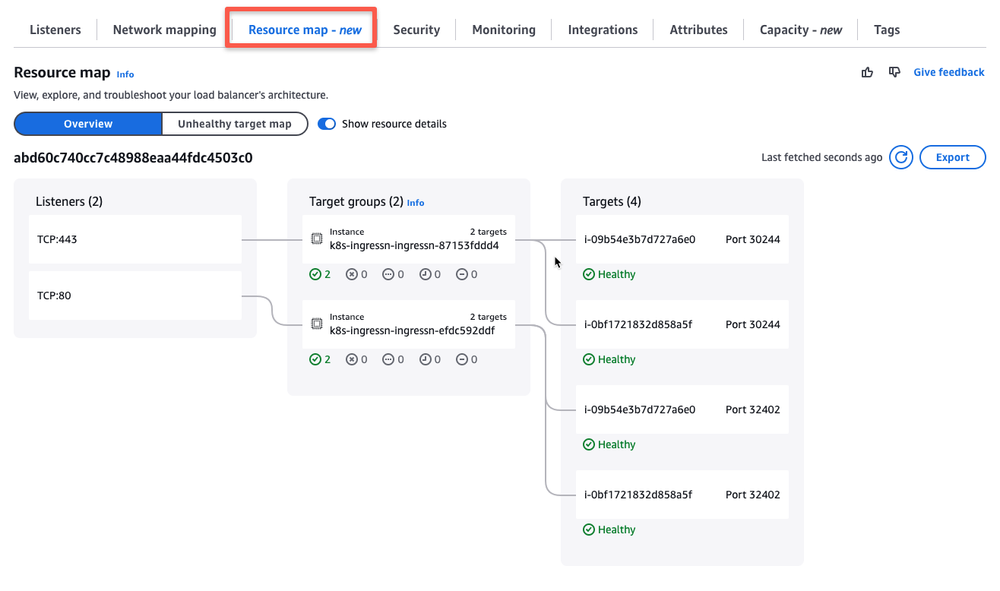Open Info beside Target groups heading
The height and width of the screenshot is (591, 1000).
coord(415,202)
